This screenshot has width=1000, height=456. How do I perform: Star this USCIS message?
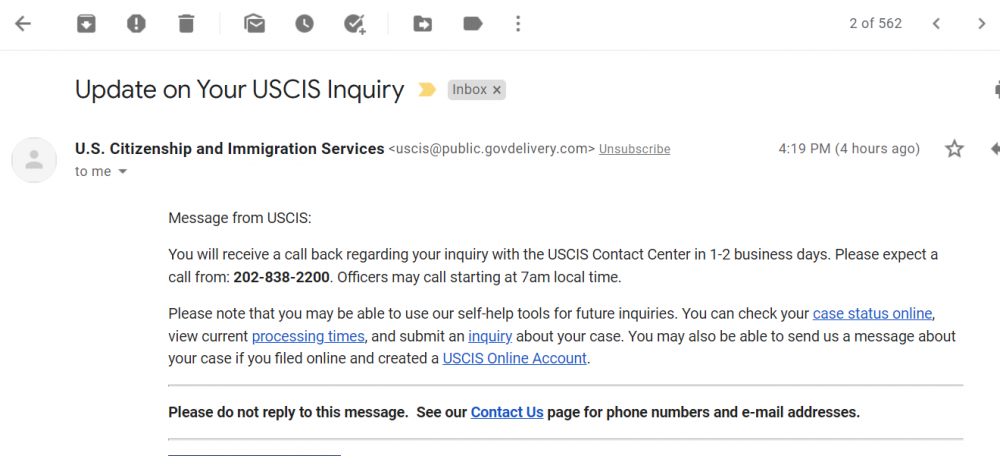tap(954, 149)
